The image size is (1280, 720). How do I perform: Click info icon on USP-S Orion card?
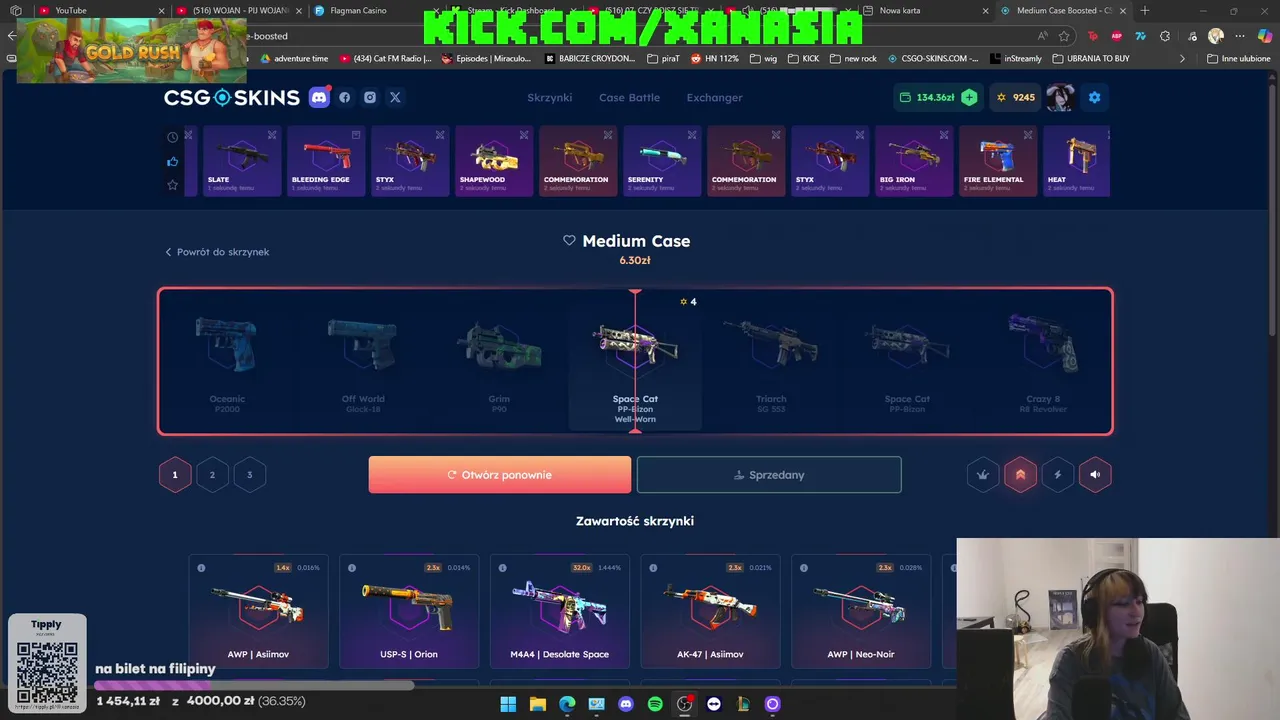(352, 568)
